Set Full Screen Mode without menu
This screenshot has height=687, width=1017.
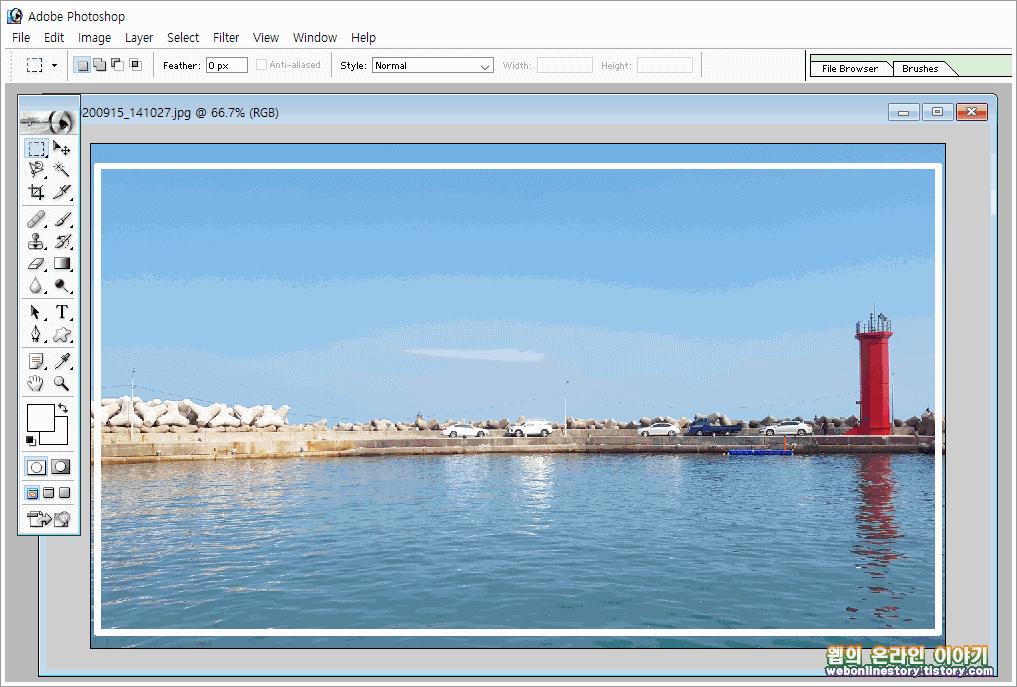[65, 493]
